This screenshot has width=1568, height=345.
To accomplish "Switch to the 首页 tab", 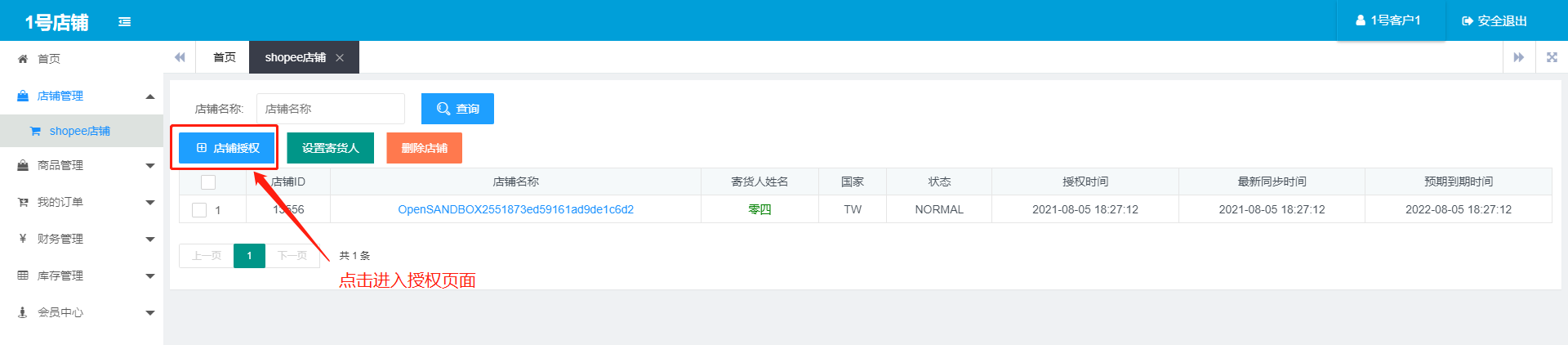I will 224,57.
